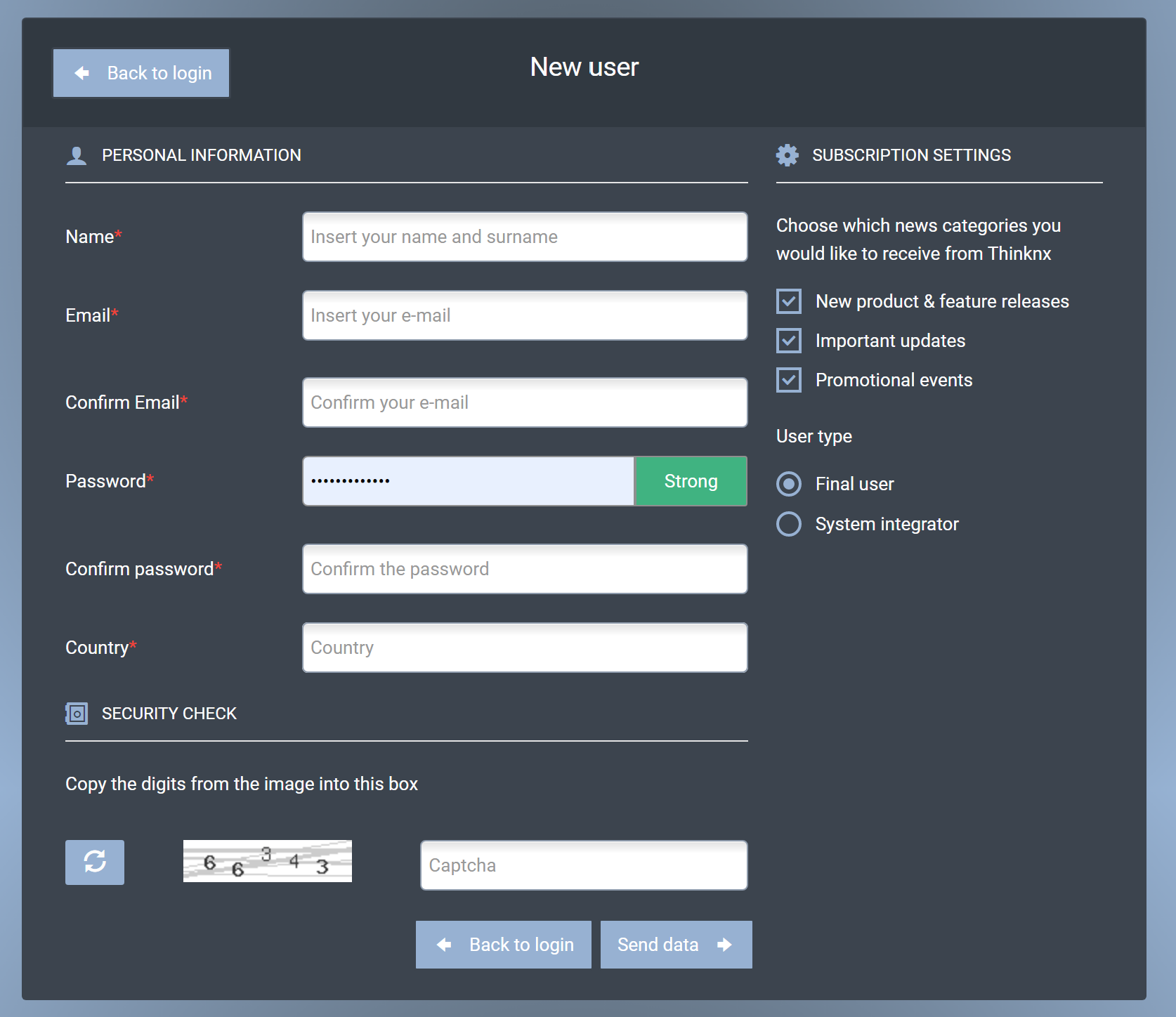
Task: Click the safe icon beside Security Check
Action: pos(77,714)
